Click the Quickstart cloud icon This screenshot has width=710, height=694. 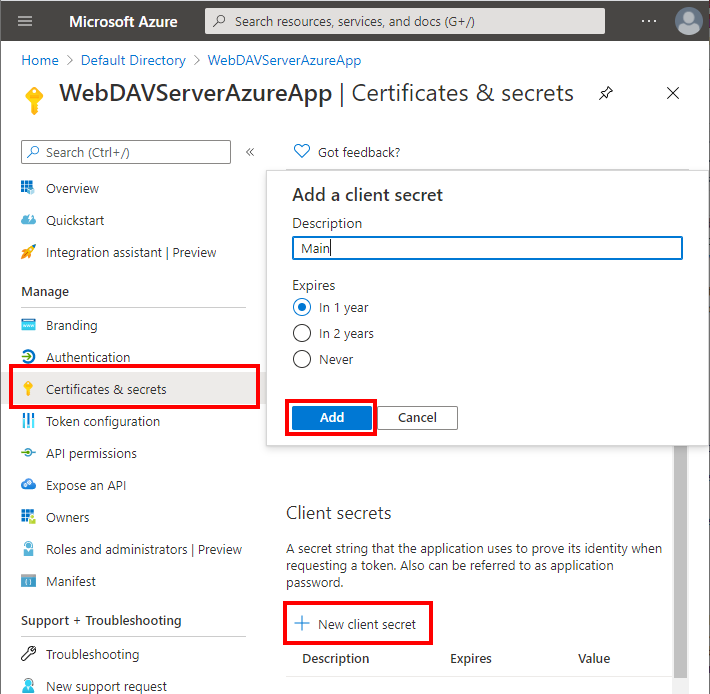29,220
